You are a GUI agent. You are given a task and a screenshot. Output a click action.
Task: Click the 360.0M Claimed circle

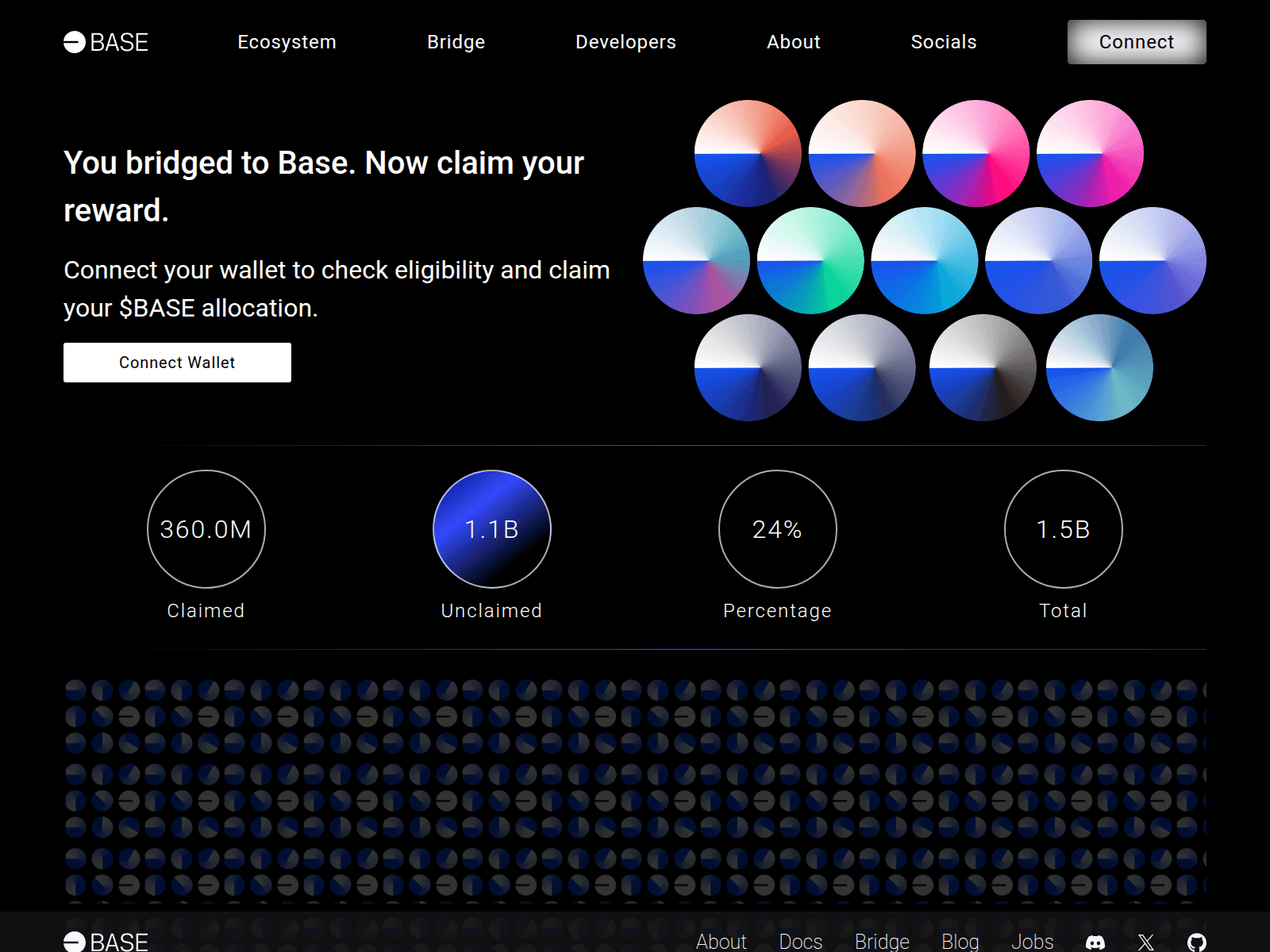coord(206,529)
